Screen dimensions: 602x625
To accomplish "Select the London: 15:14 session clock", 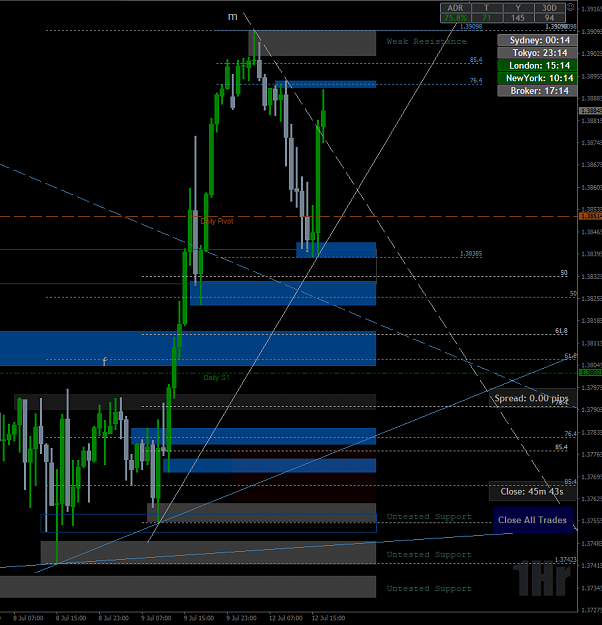I will pyautogui.click(x=537, y=65).
